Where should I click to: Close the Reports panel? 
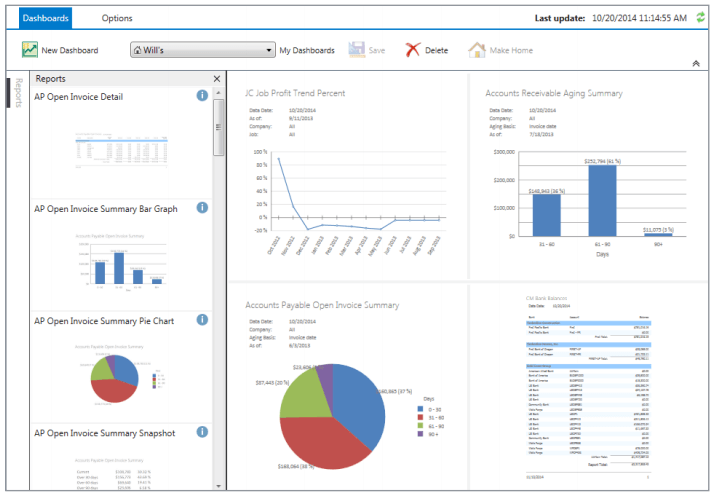217,78
